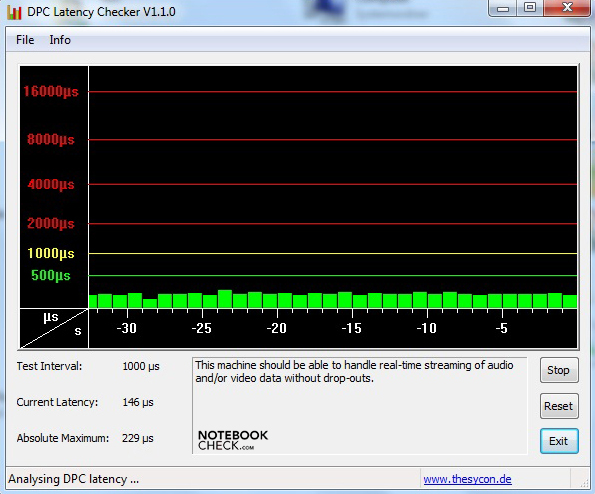
Task: Click the Reset button
Action: 559,406
